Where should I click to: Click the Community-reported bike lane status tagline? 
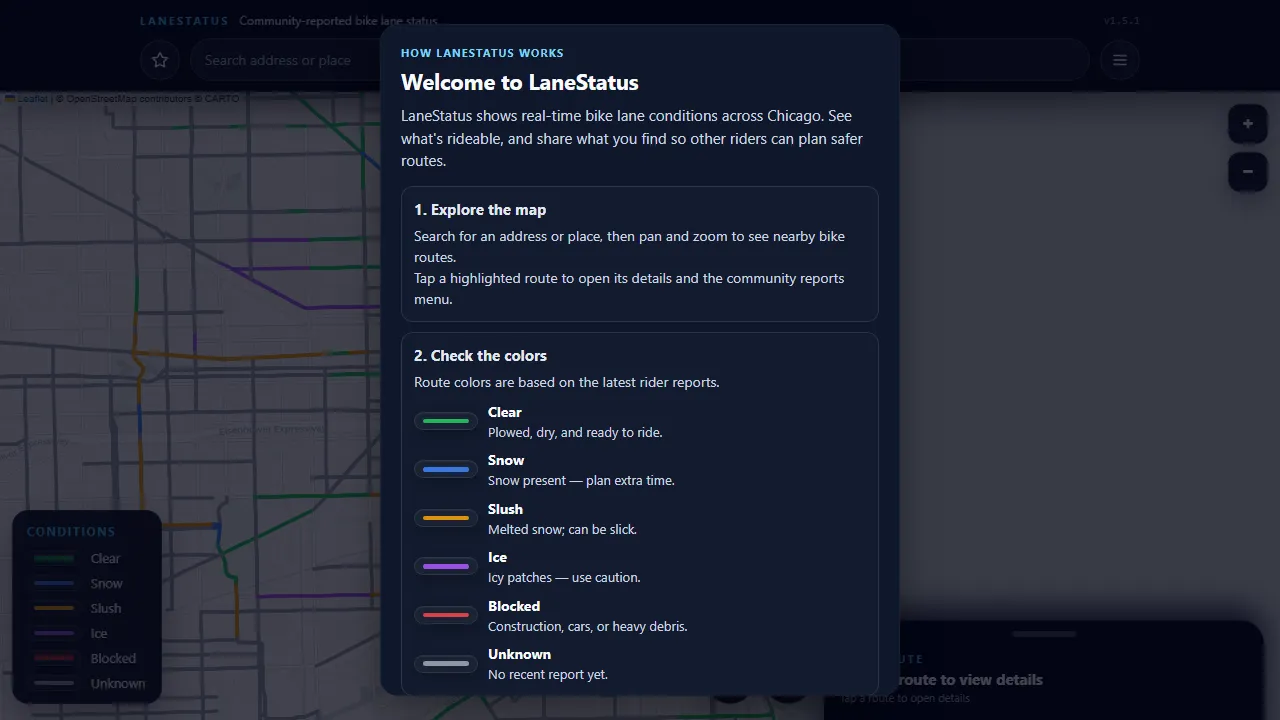click(338, 20)
